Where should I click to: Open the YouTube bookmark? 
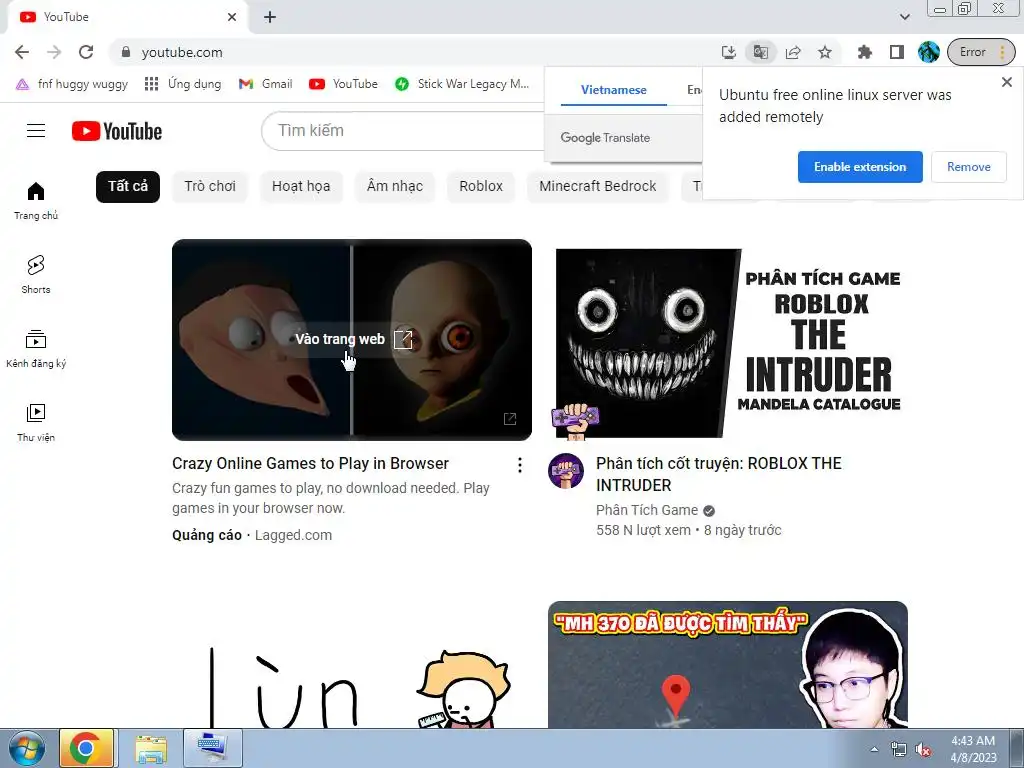click(x=344, y=84)
